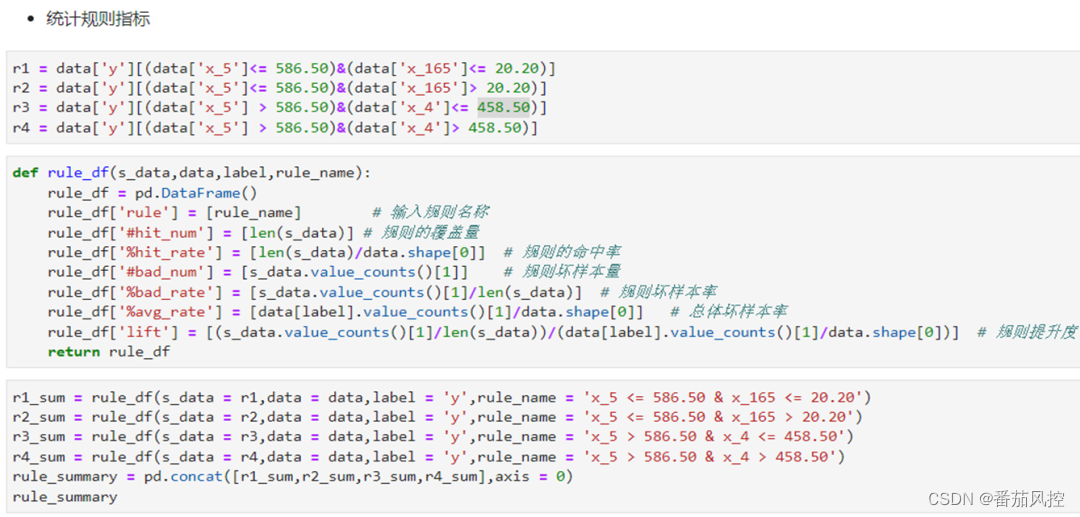The height and width of the screenshot is (517, 1080).
Task: Click the final standalone rule_summary line
Action: tap(65, 496)
